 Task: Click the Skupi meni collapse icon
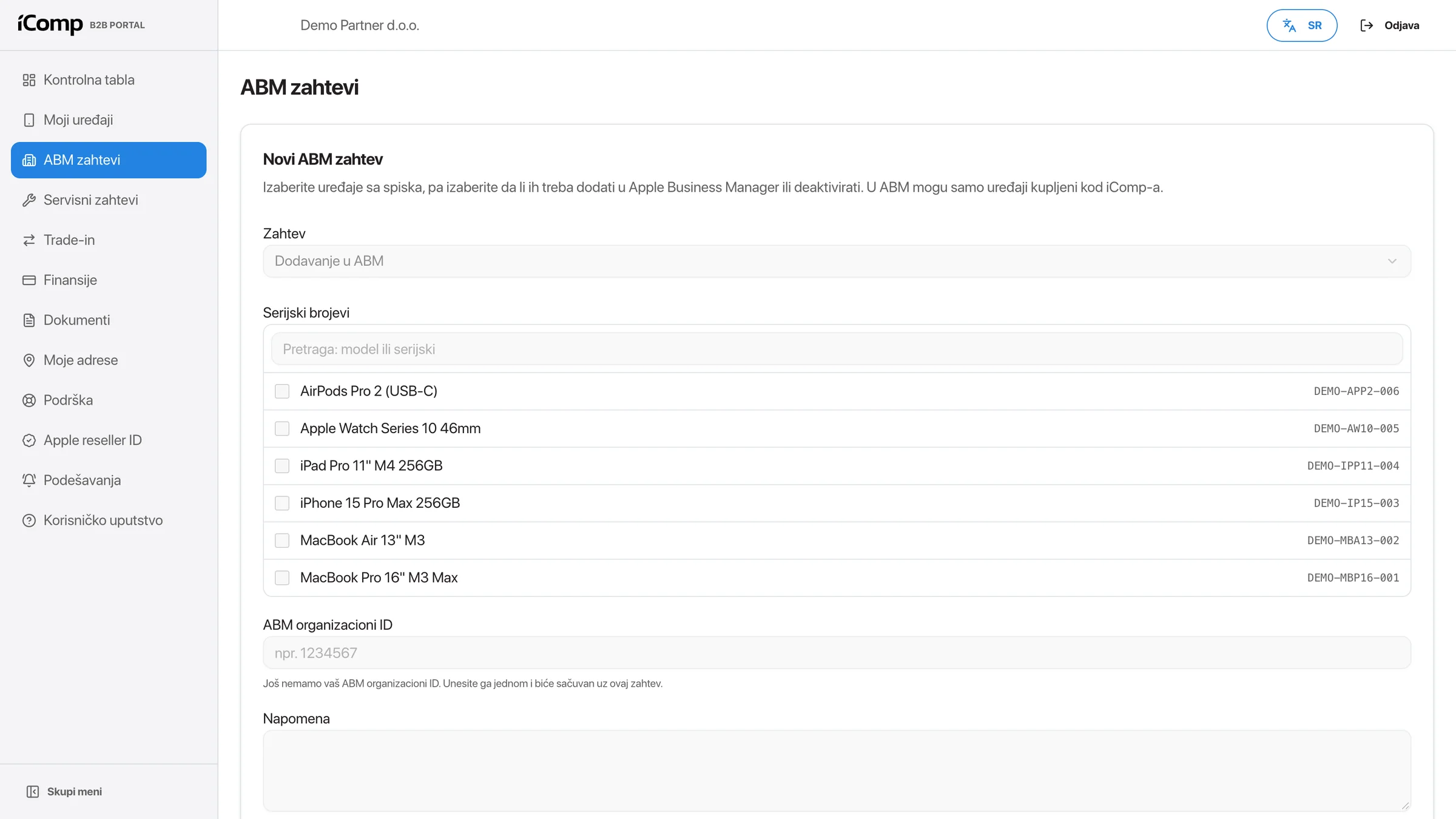(x=33, y=792)
